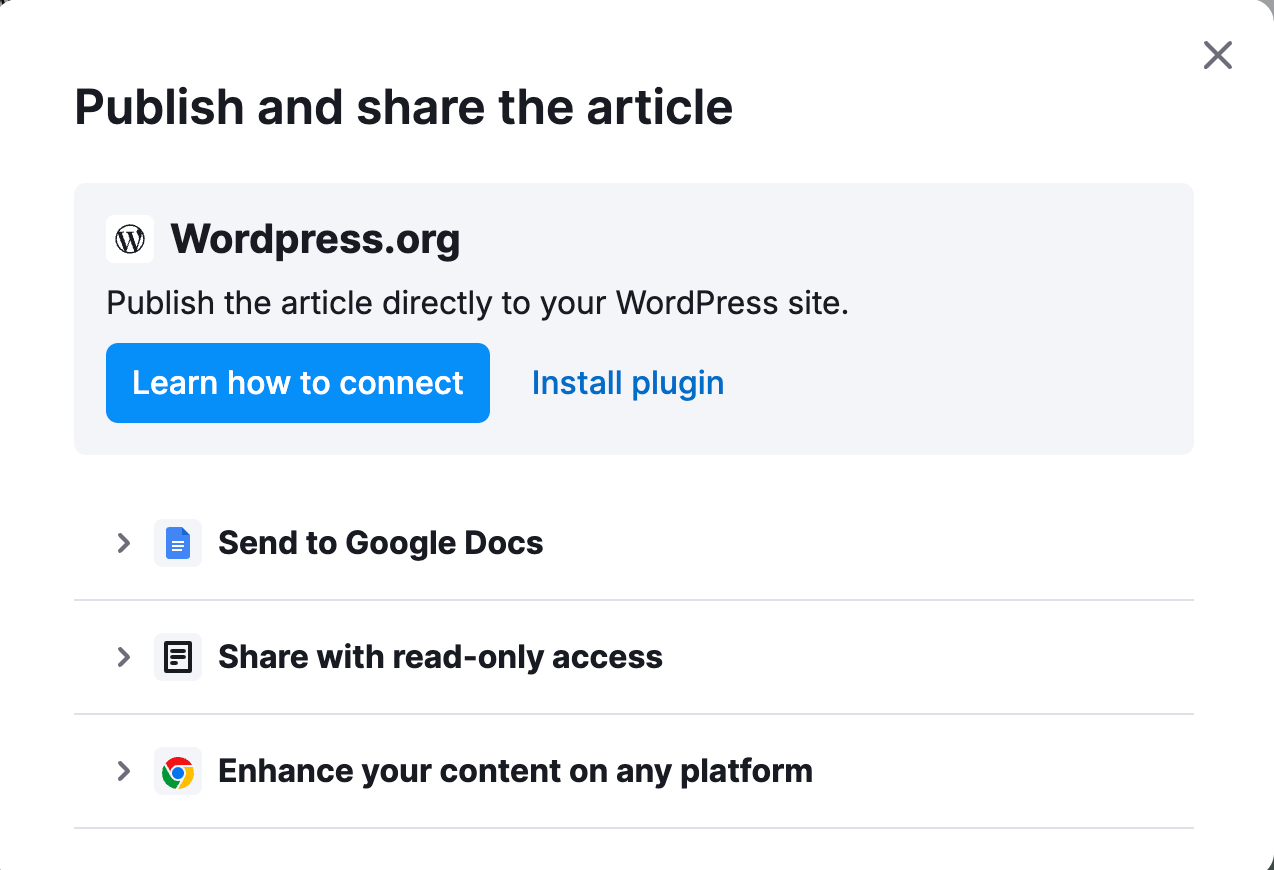Select the document icon beside Share with read-only

[x=178, y=657]
